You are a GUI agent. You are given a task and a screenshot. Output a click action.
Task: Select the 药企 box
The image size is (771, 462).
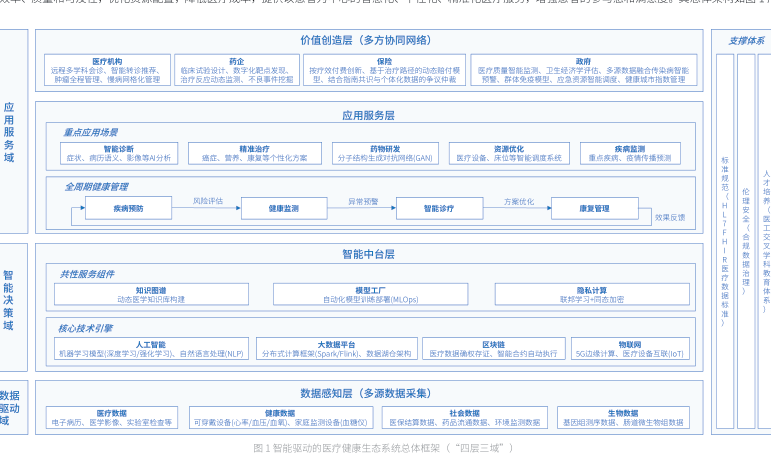237,69
